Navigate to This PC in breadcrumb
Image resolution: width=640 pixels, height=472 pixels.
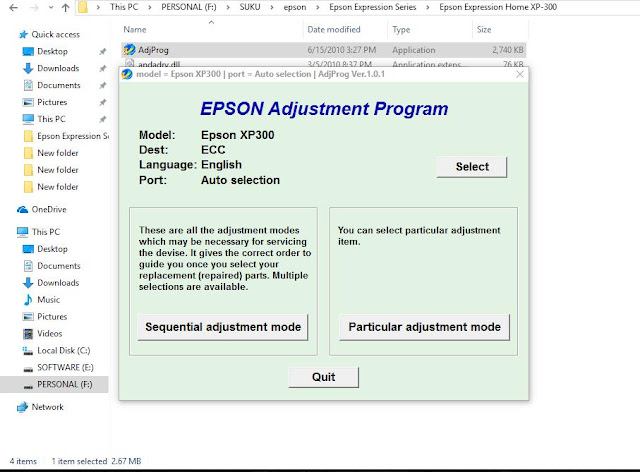(x=124, y=7)
